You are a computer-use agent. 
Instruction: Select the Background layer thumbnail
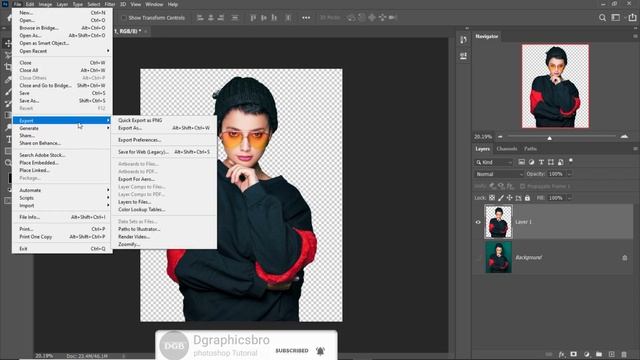pos(498,257)
